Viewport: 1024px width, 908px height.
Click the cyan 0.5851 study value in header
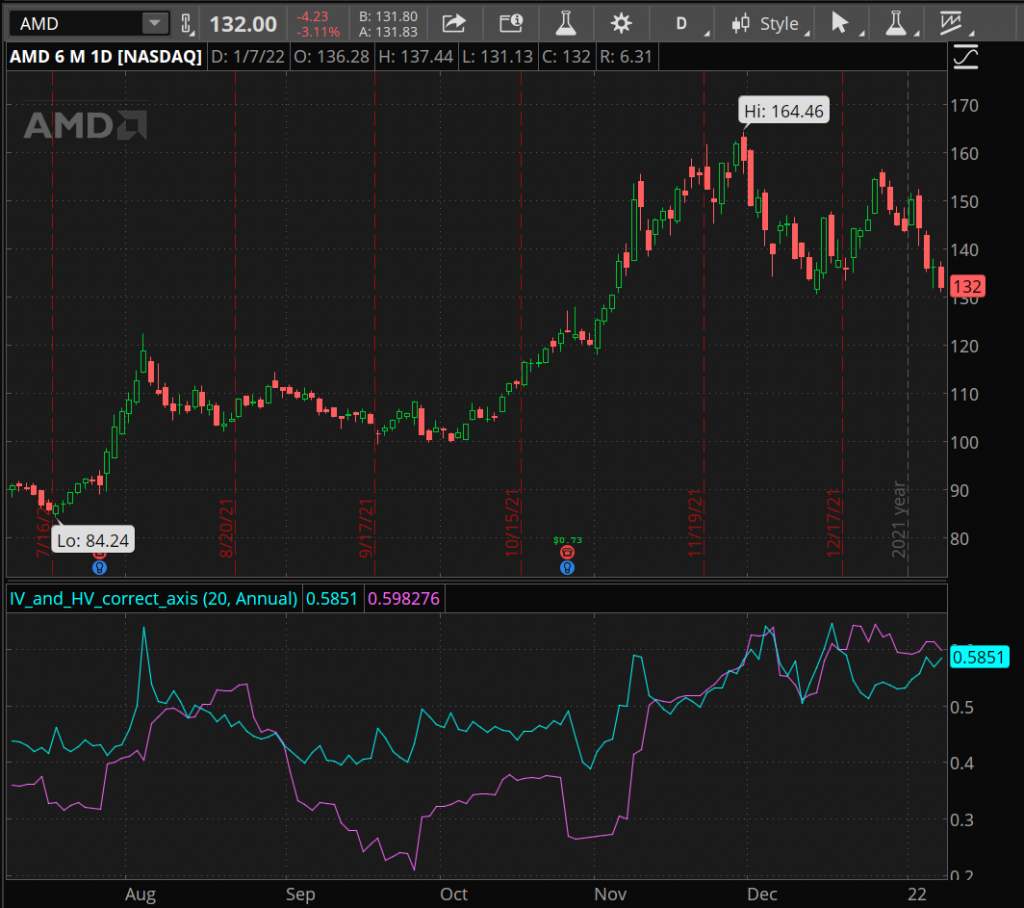332,598
